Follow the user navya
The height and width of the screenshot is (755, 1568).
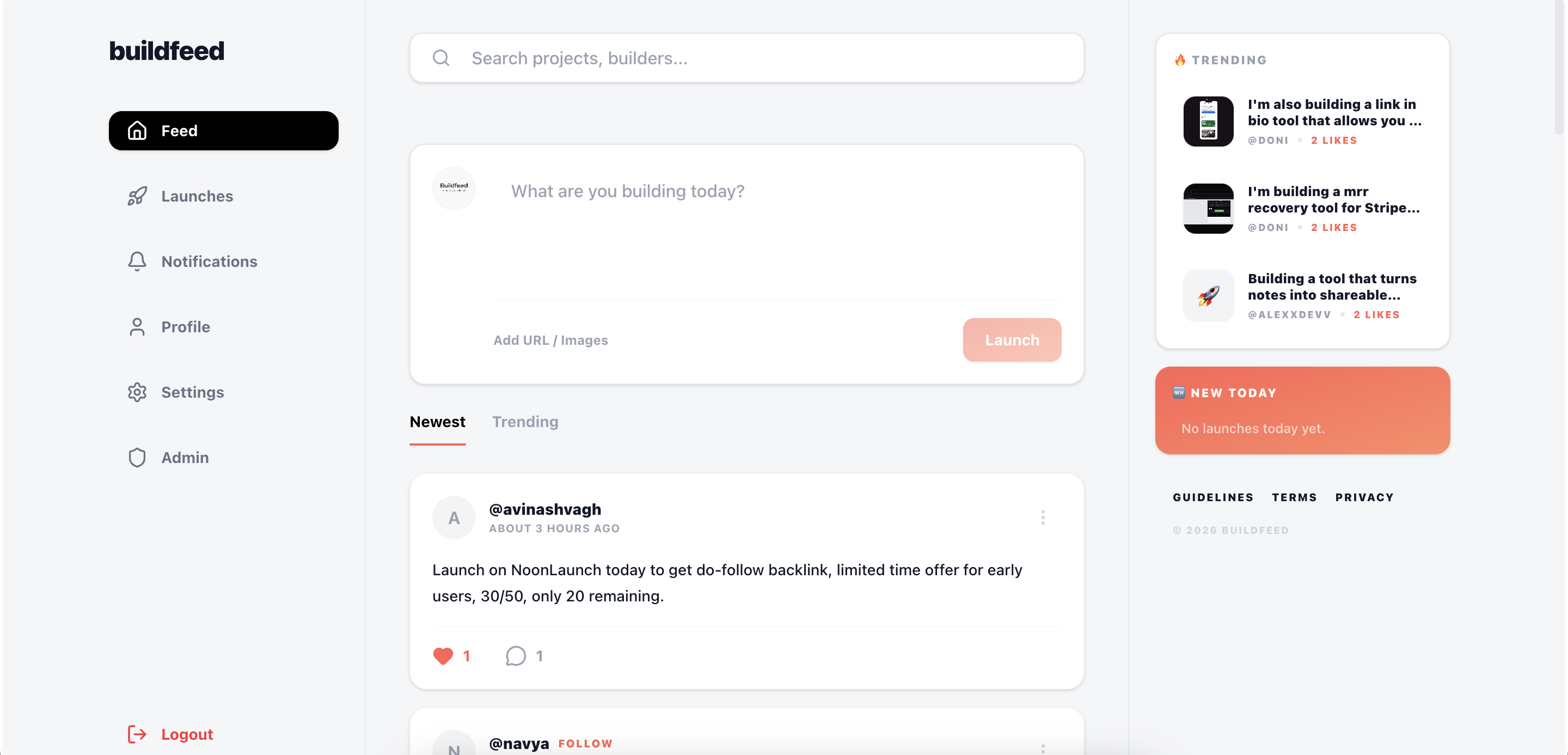[x=585, y=744]
